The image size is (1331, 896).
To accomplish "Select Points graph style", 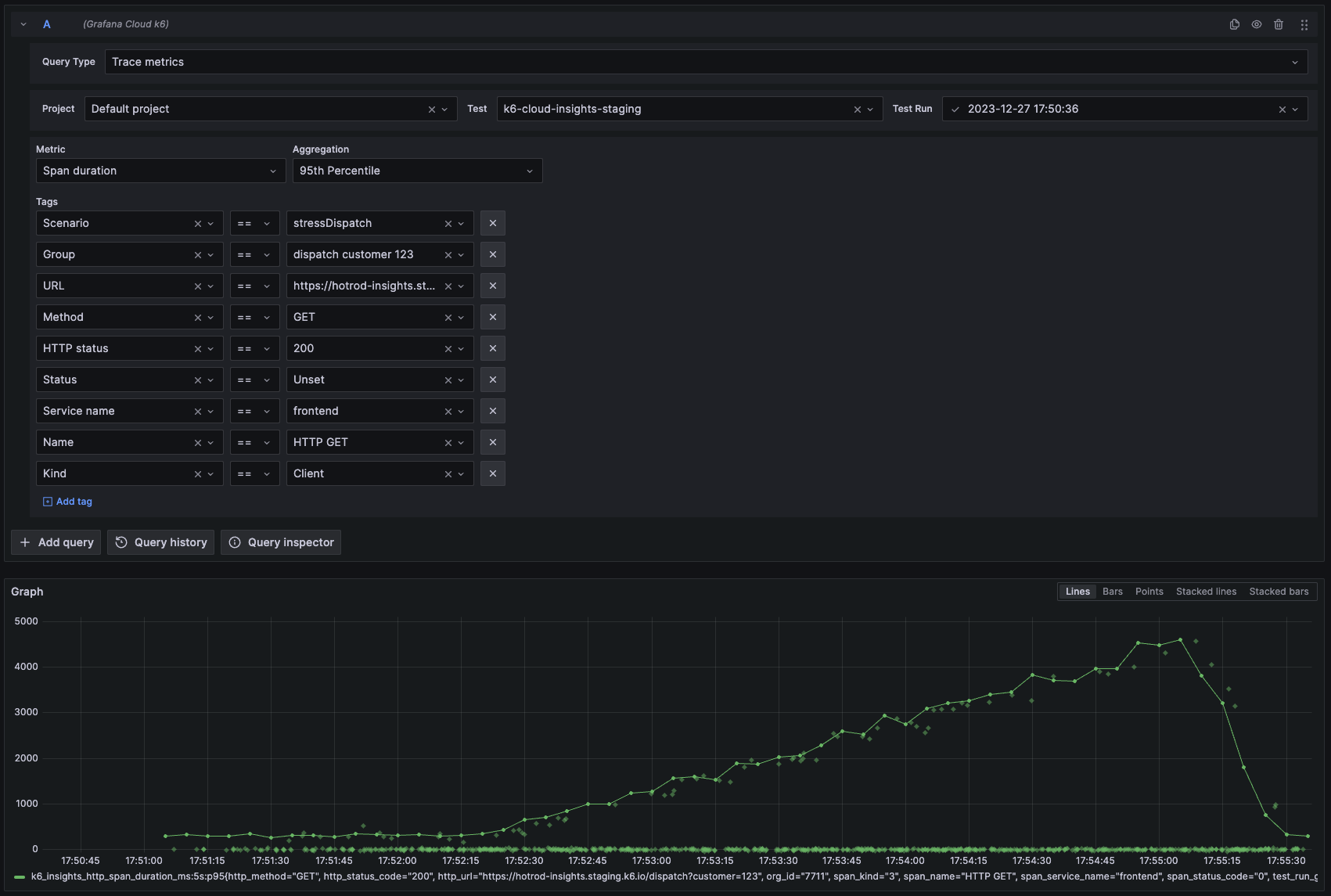I will [x=1149, y=592].
